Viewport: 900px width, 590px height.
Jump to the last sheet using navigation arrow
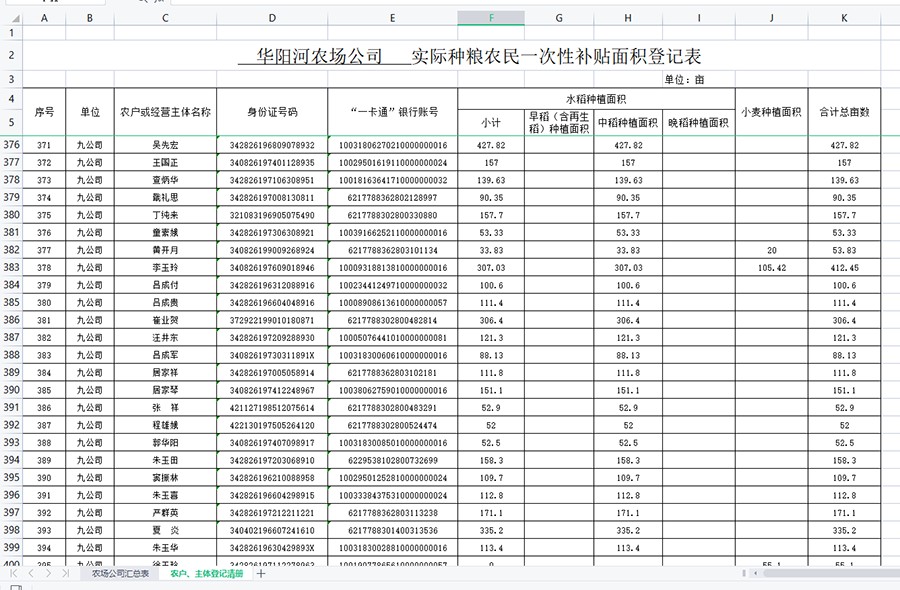(65, 574)
